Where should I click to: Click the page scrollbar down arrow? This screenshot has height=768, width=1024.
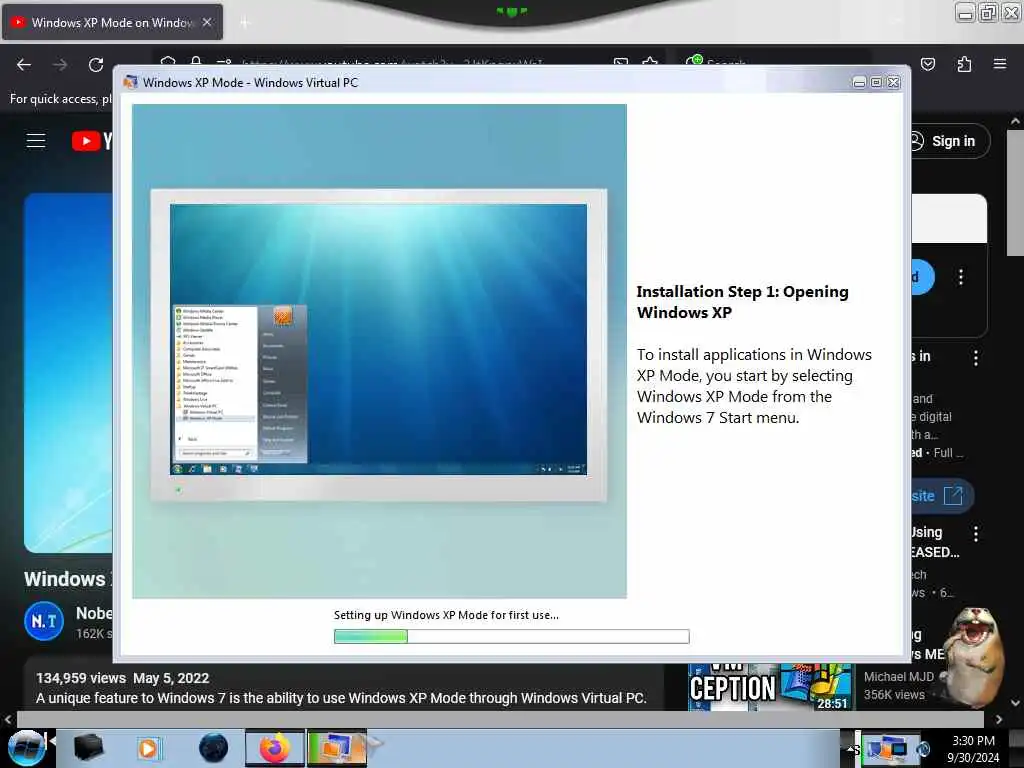tap(1015, 703)
